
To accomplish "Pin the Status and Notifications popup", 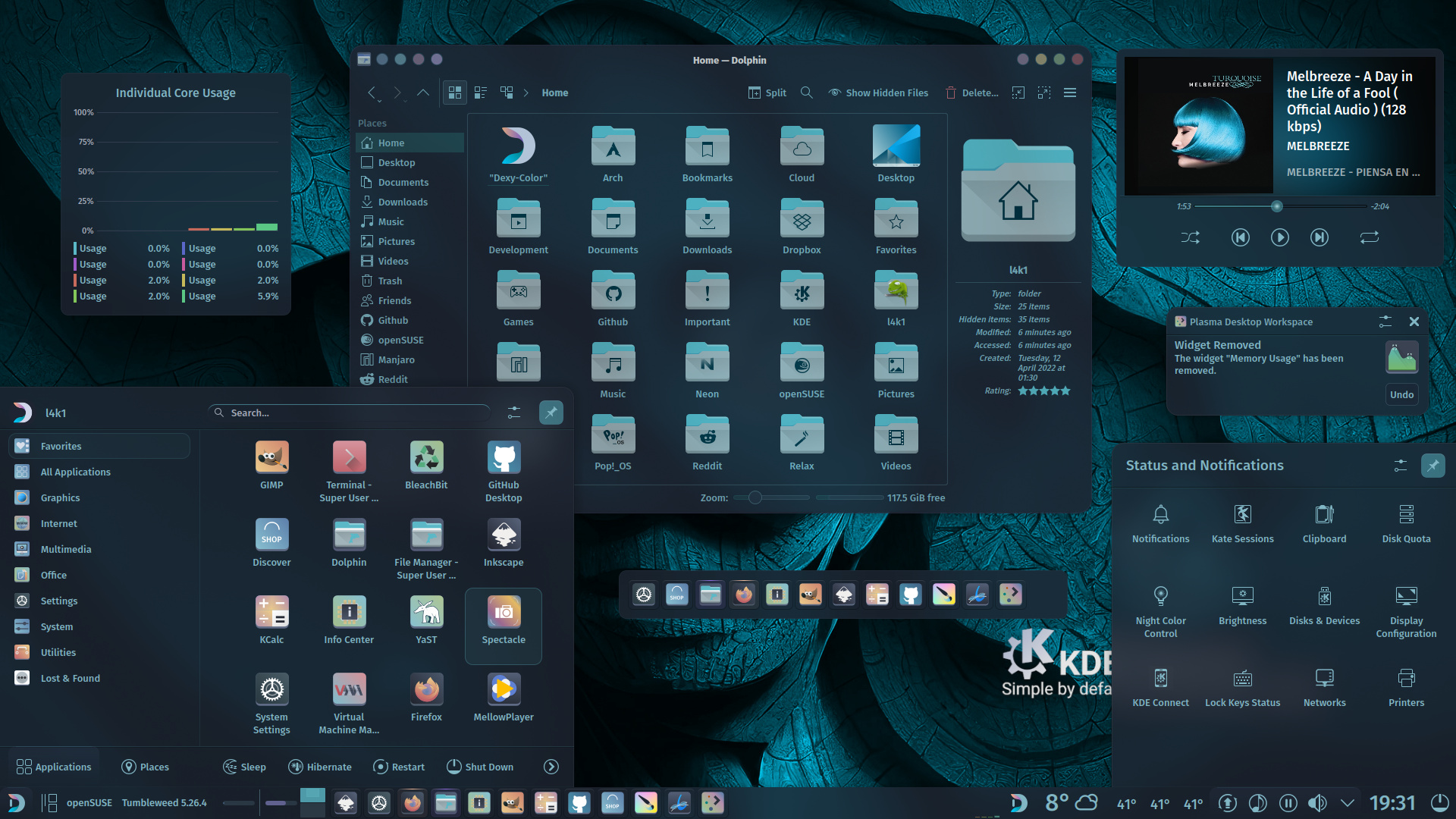I will 1432,465.
